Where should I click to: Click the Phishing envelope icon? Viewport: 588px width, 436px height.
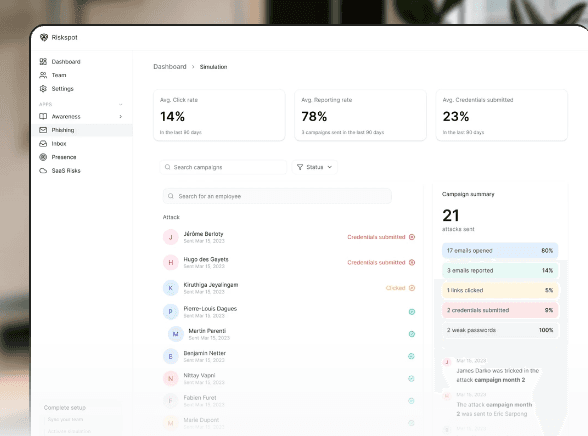coord(43,130)
